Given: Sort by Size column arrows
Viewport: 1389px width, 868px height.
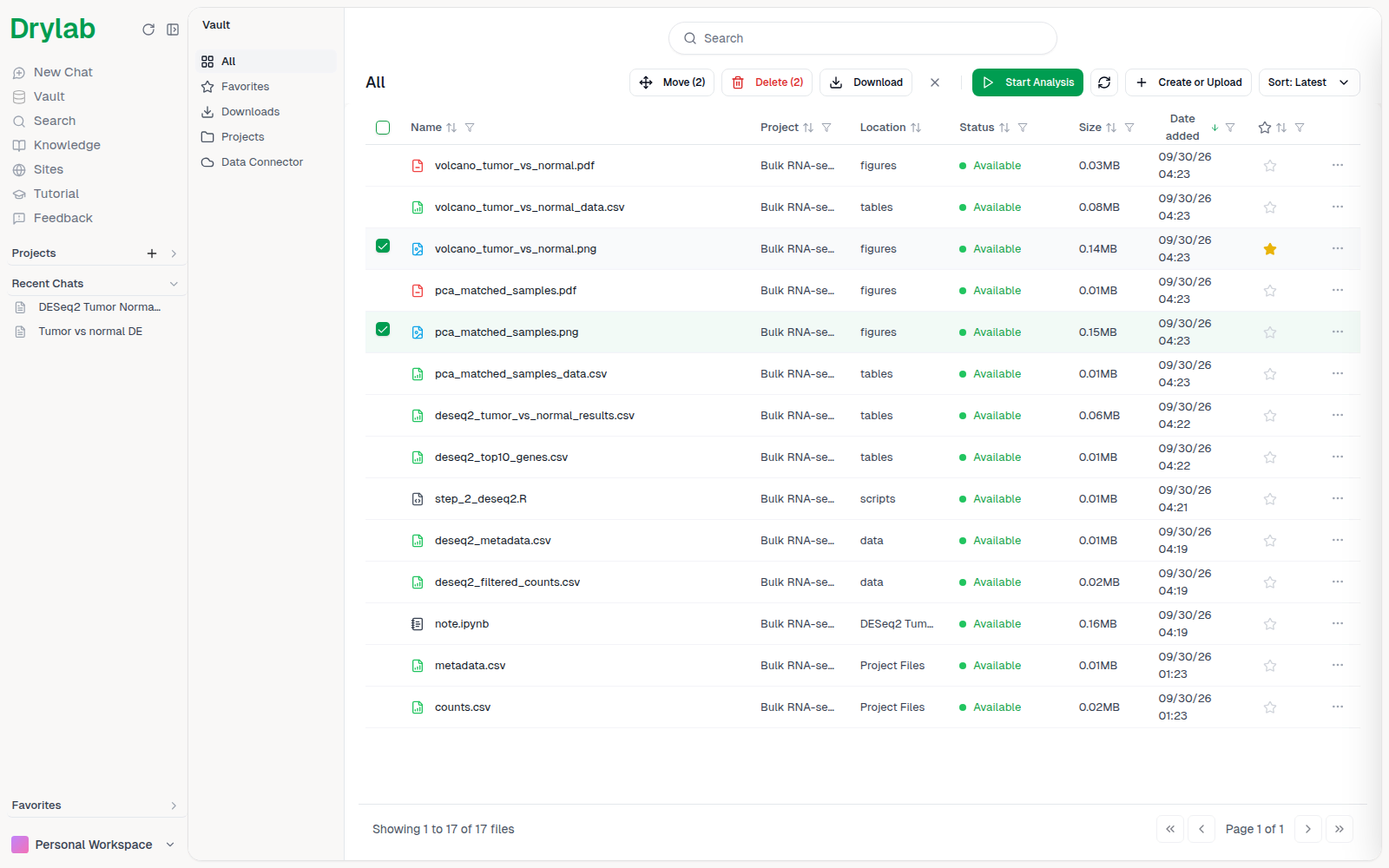Looking at the screenshot, I should tap(1111, 128).
